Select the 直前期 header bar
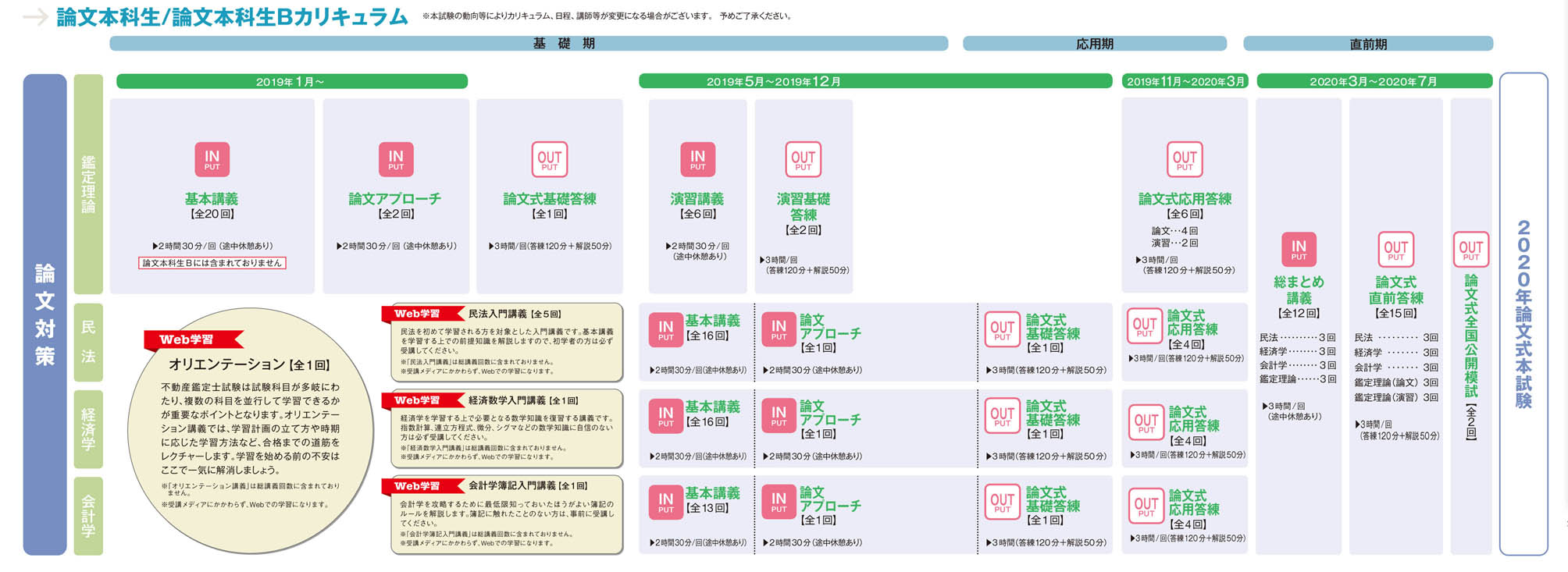Viewport: 1568px width, 572px height. click(1367, 44)
